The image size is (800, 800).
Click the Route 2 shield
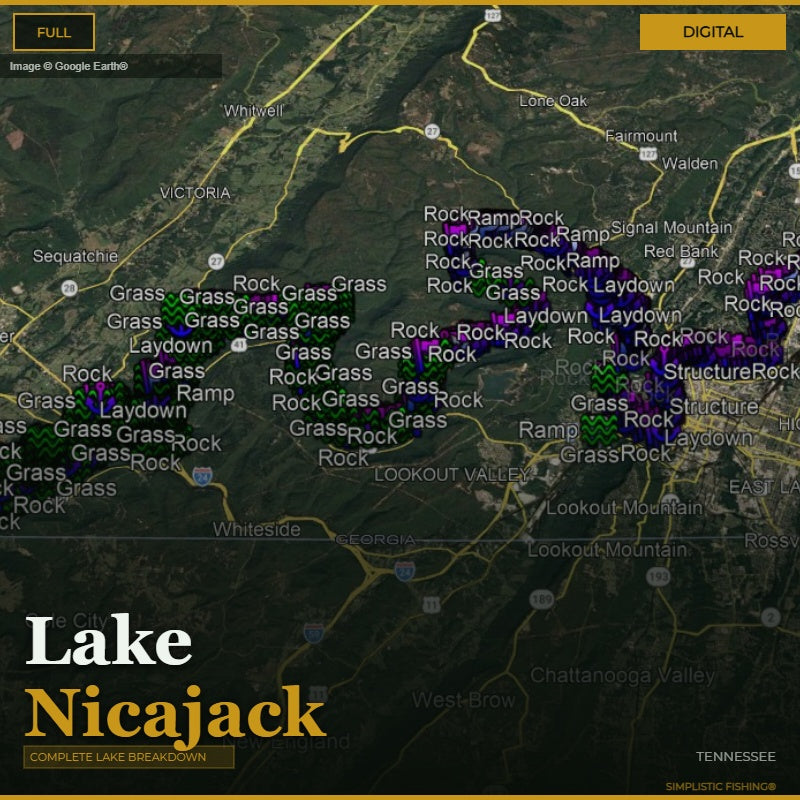[x=771, y=618]
